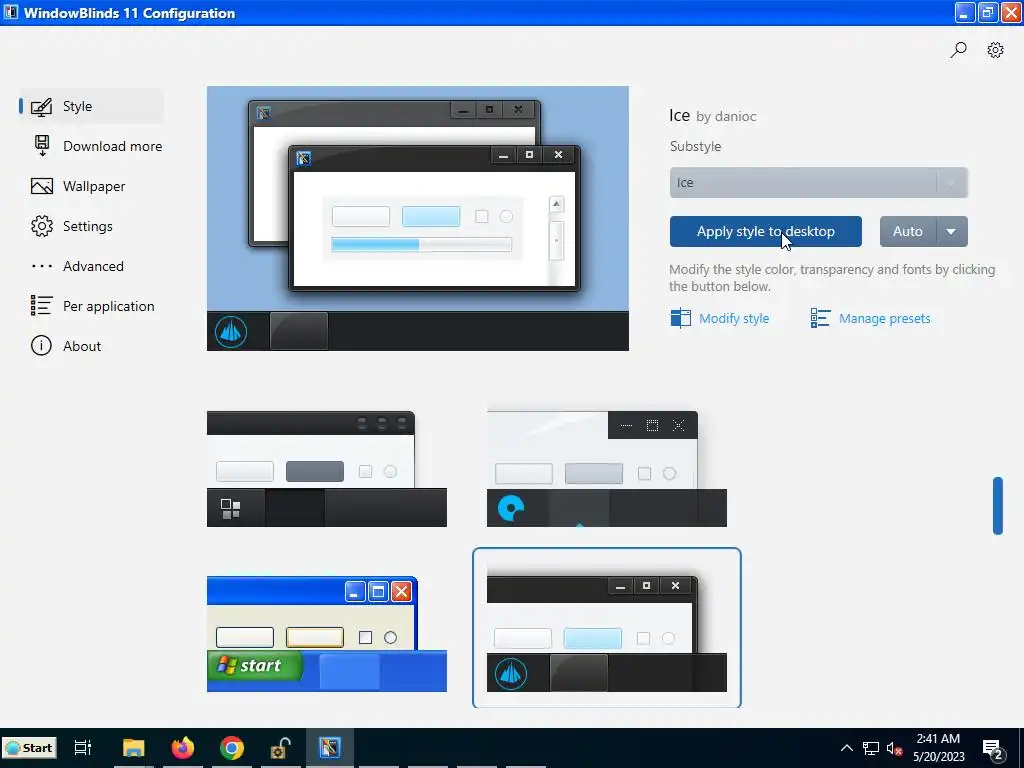The image size is (1024, 768).
Task: Click the Auto button
Action: tap(908, 231)
